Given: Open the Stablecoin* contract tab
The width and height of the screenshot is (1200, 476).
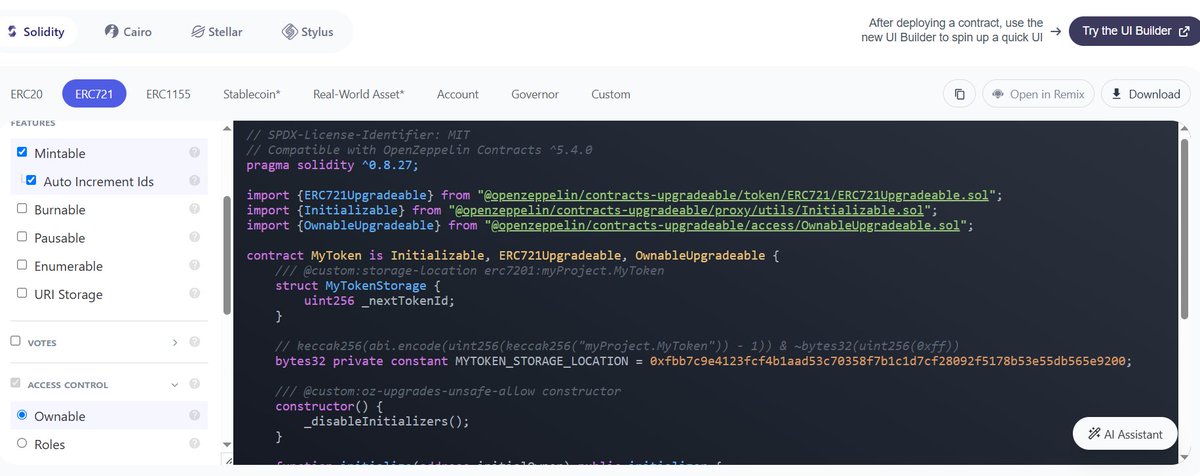Looking at the screenshot, I should click(x=252, y=94).
